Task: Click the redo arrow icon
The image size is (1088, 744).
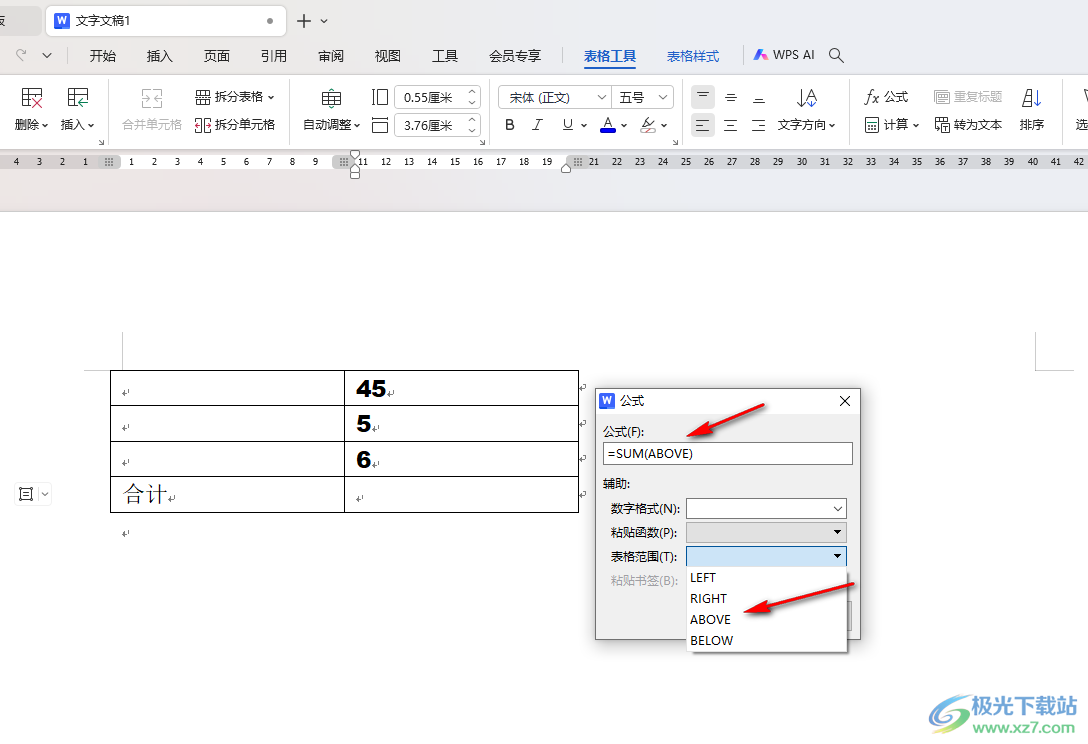Action: pyautogui.click(x=22, y=55)
